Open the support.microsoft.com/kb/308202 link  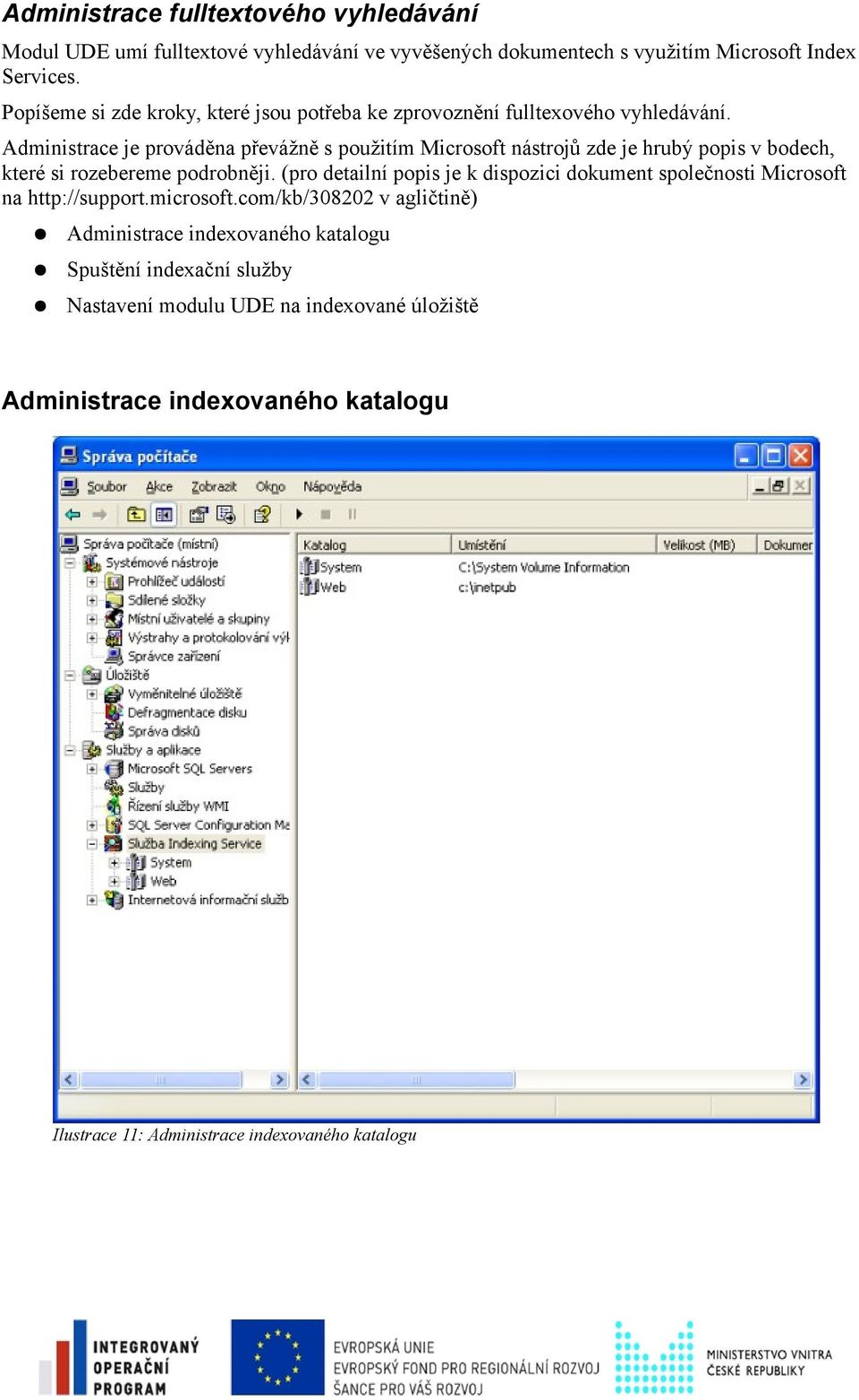point(200,198)
